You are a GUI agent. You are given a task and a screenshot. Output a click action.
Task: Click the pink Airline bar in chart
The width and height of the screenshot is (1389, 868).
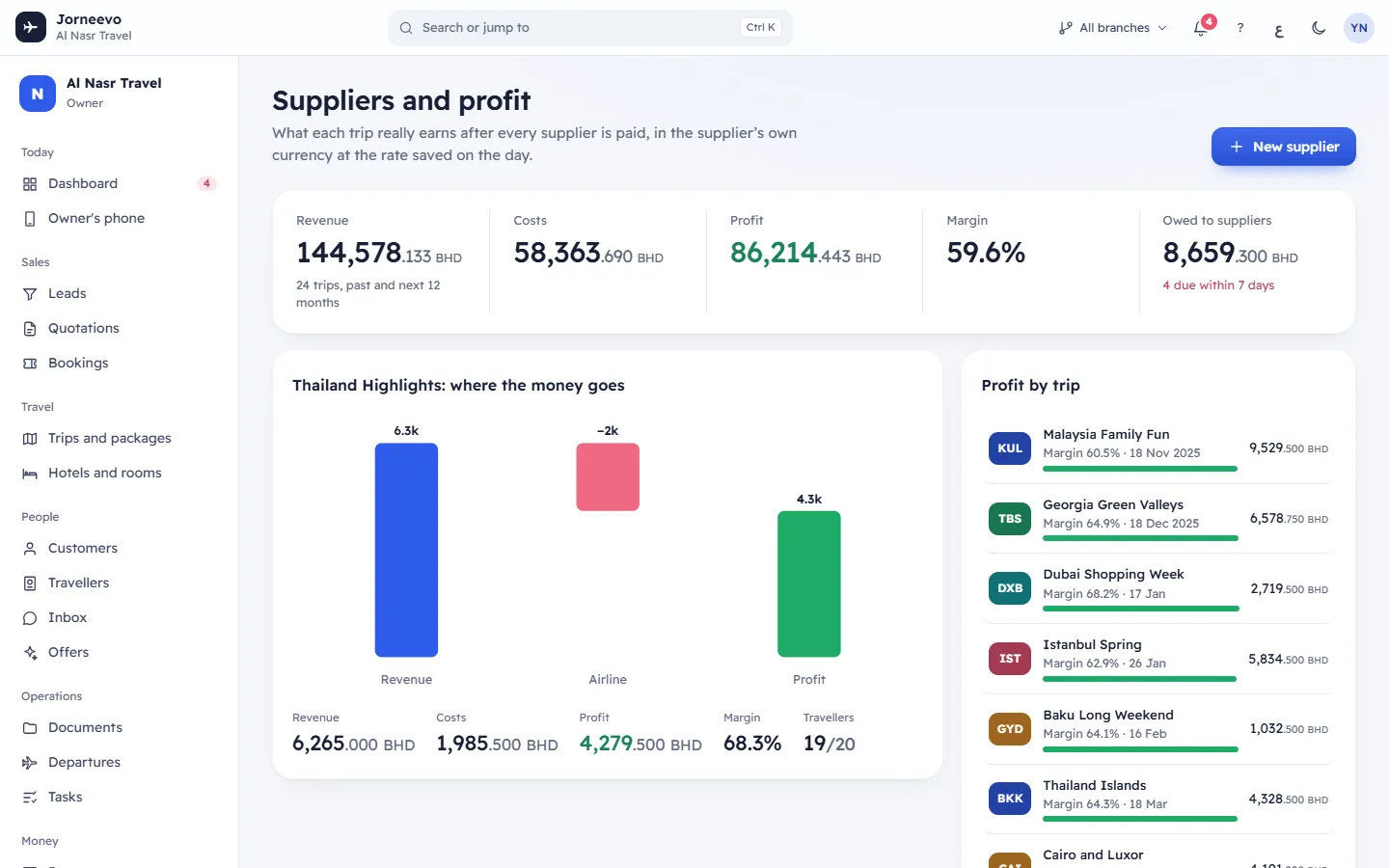(608, 476)
